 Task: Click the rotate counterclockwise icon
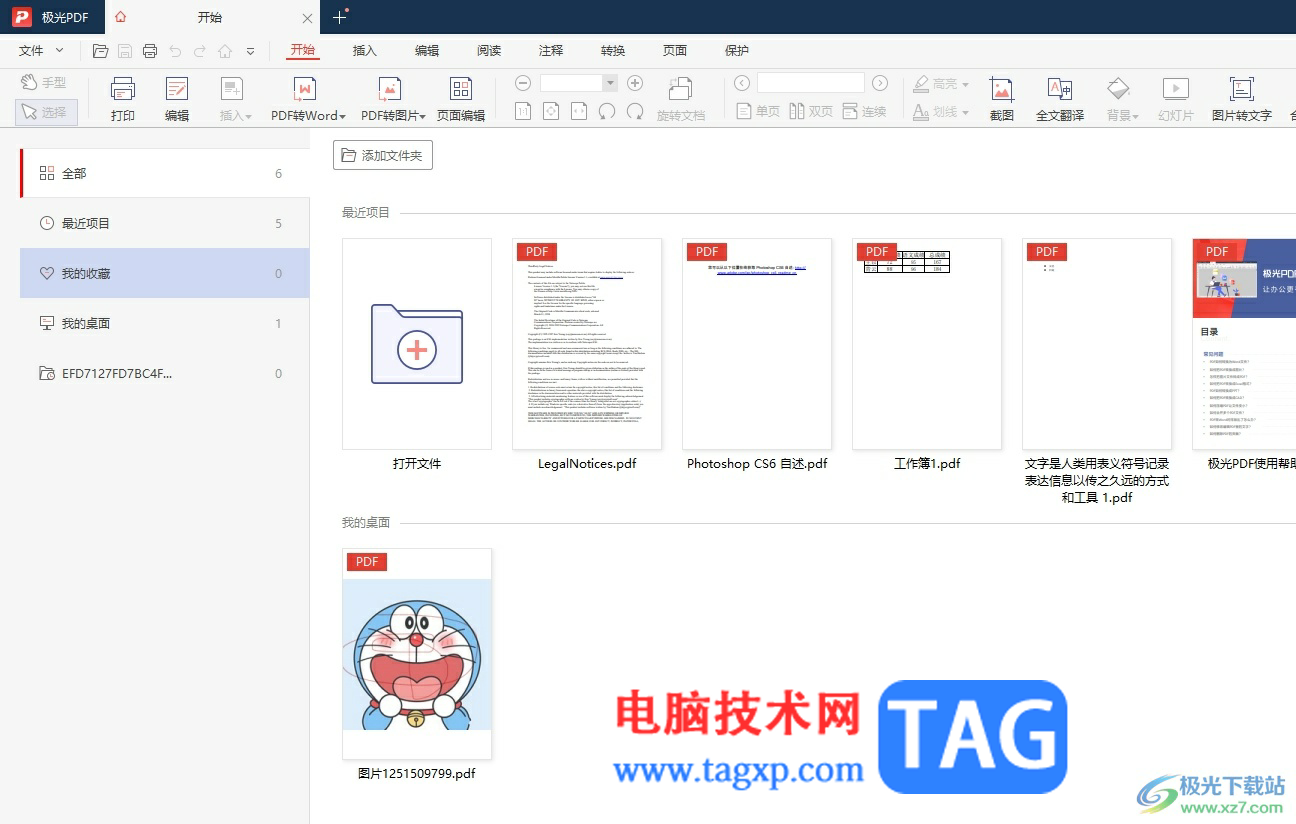tap(607, 111)
